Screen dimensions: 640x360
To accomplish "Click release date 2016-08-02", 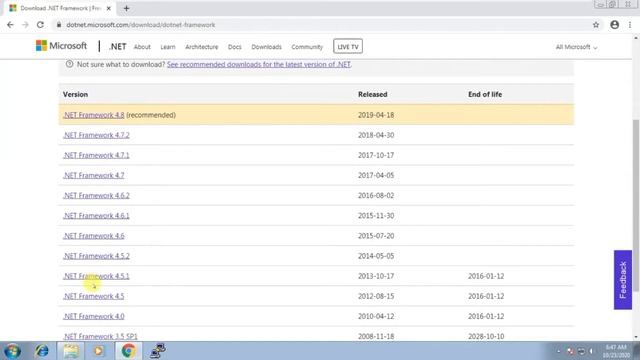I will click(x=376, y=196).
